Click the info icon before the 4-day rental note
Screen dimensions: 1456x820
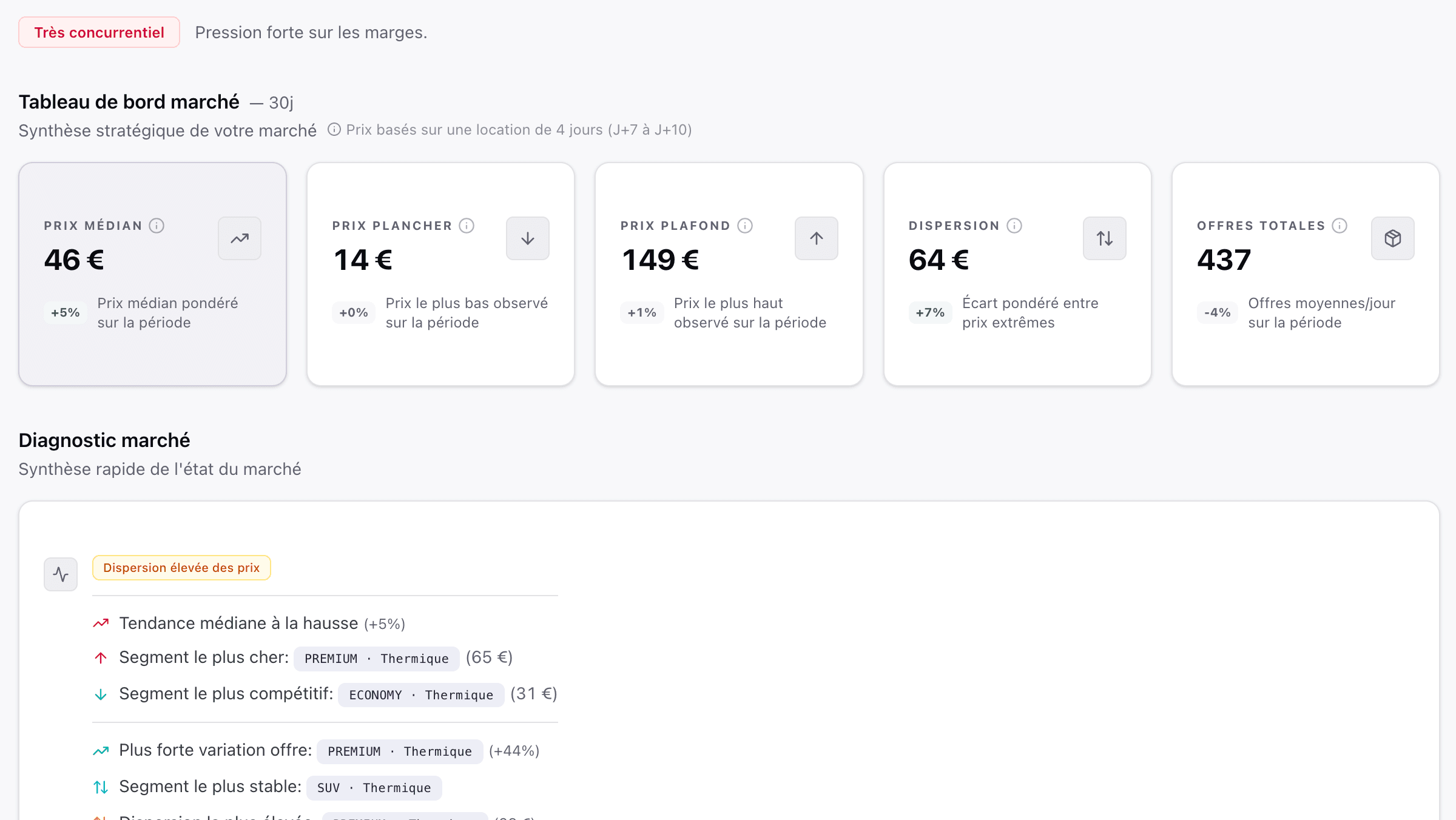(334, 130)
